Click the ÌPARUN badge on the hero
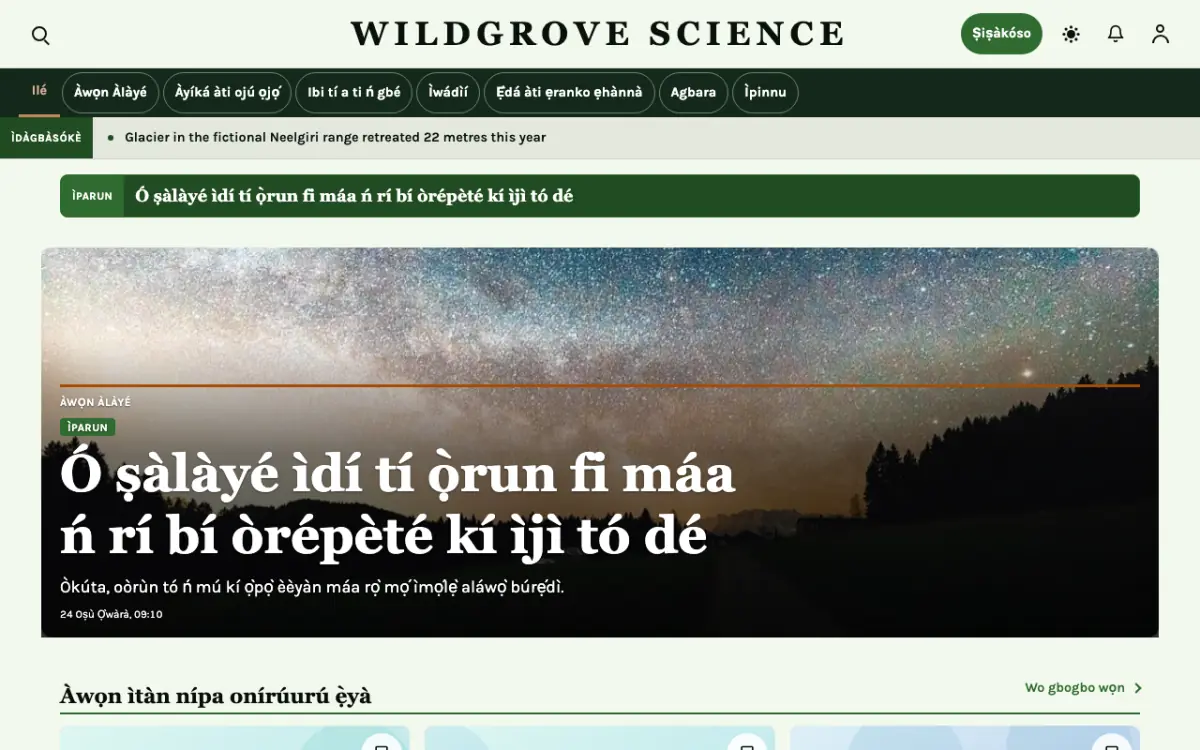 click(88, 427)
